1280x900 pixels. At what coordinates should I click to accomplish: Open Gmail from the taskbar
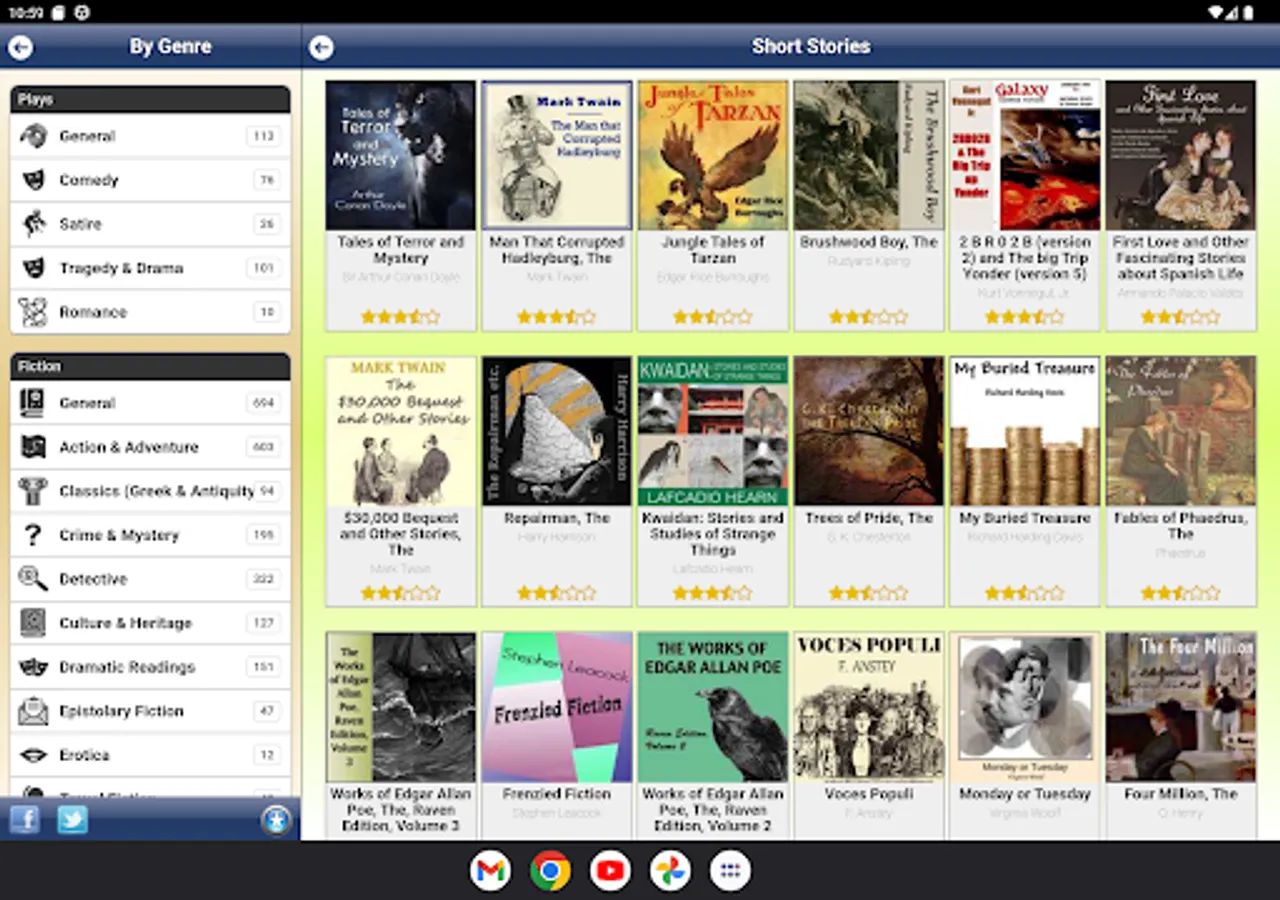click(490, 871)
